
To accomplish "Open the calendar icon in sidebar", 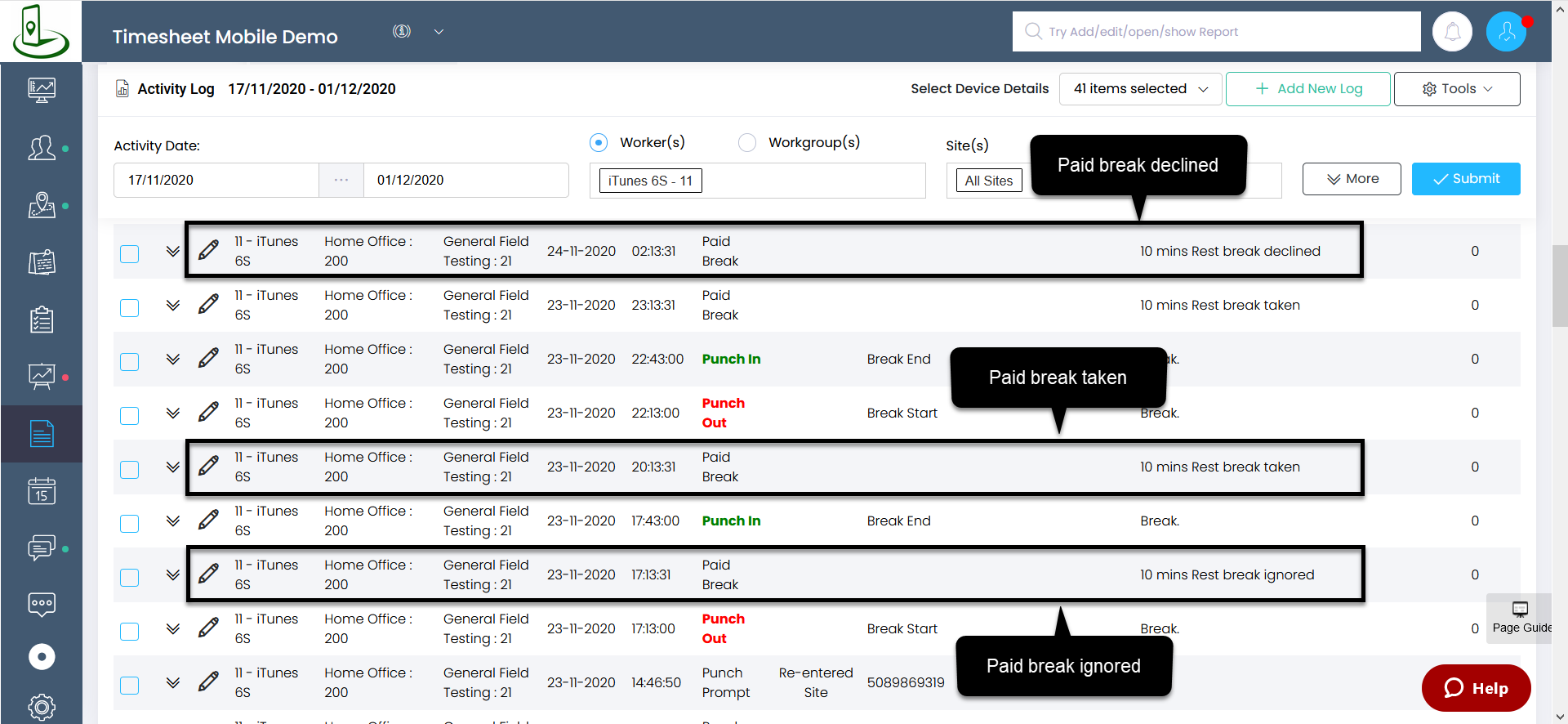I will [42, 491].
